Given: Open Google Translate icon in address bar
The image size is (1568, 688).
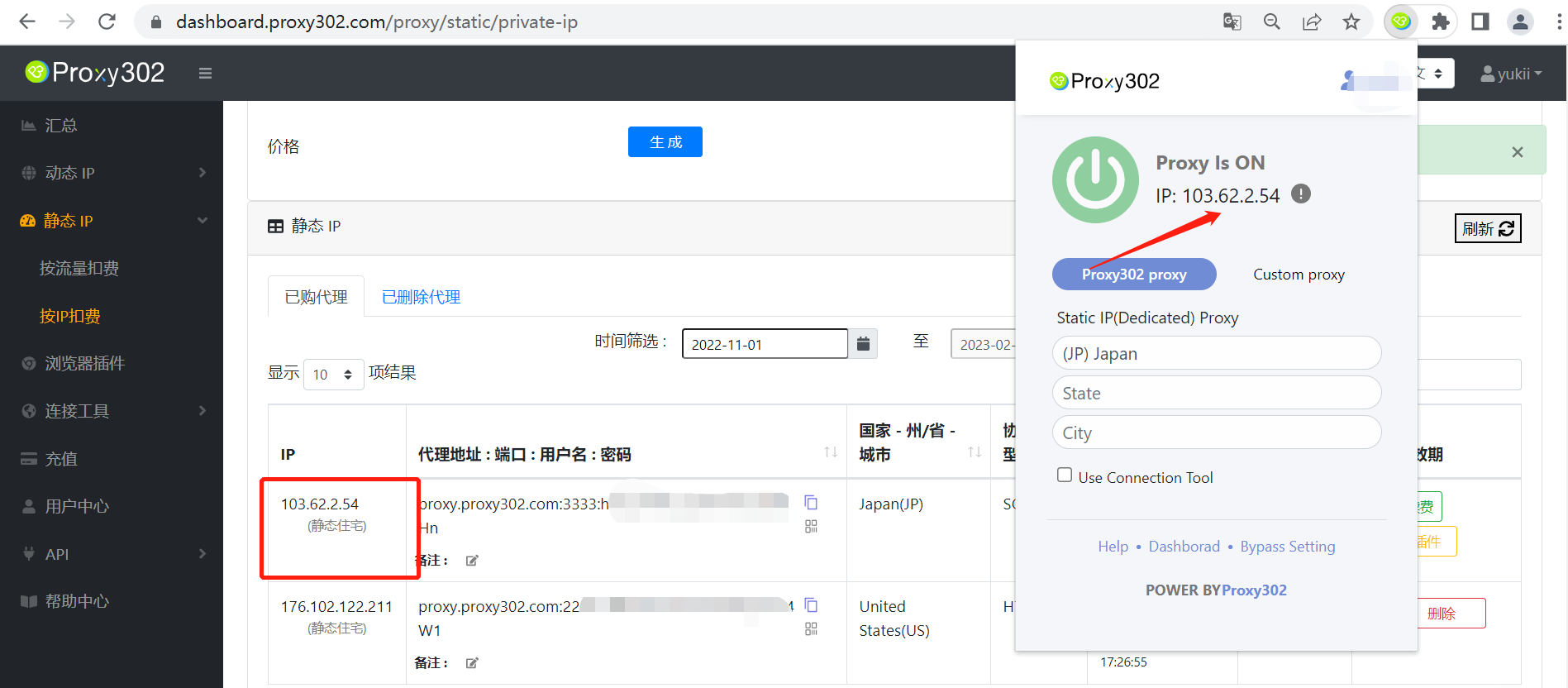Looking at the screenshot, I should (x=1232, y=21).
